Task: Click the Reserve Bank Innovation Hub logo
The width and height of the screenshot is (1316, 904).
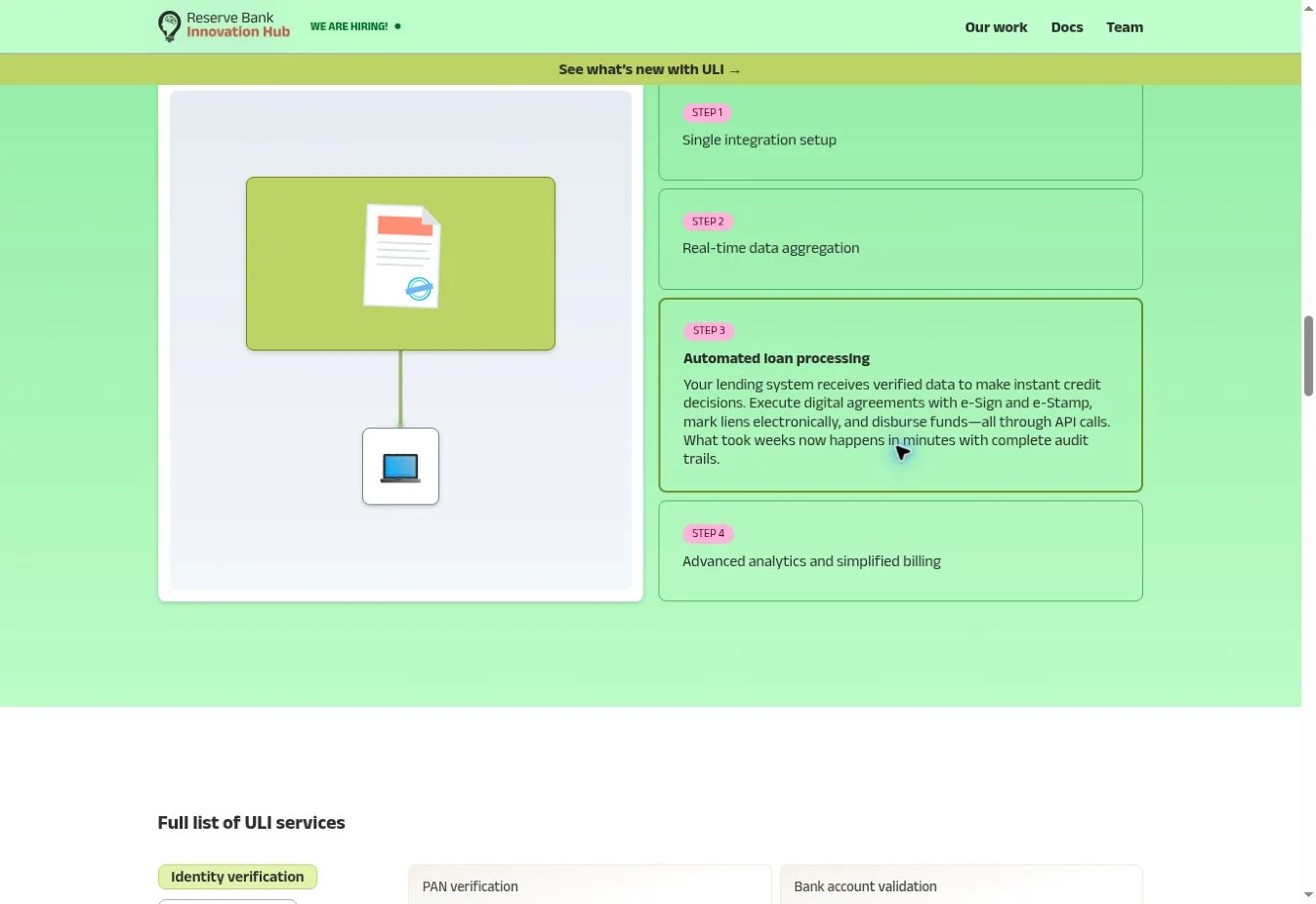Action: pos(225,26)
